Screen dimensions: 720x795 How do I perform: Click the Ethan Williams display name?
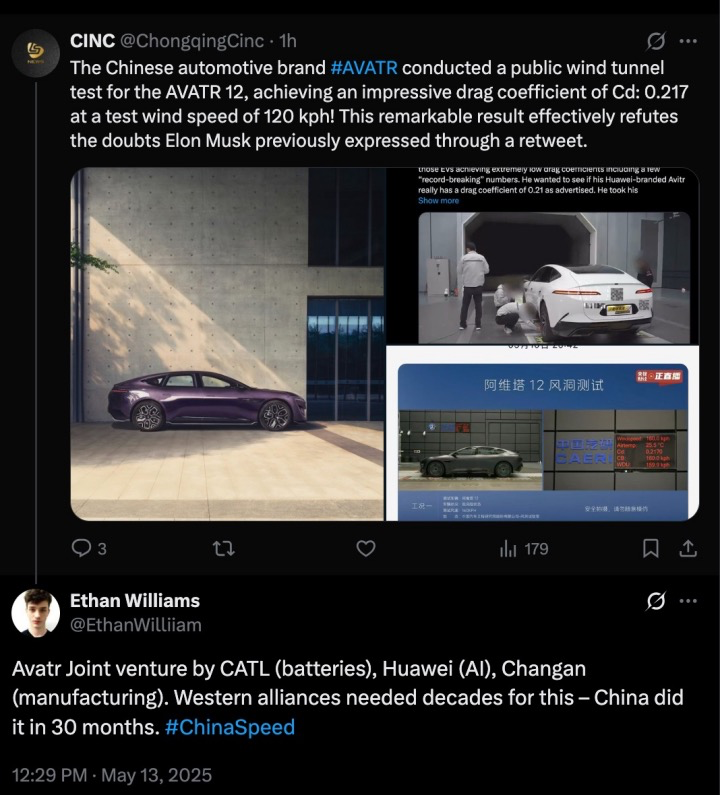click(x=135, y=601)
